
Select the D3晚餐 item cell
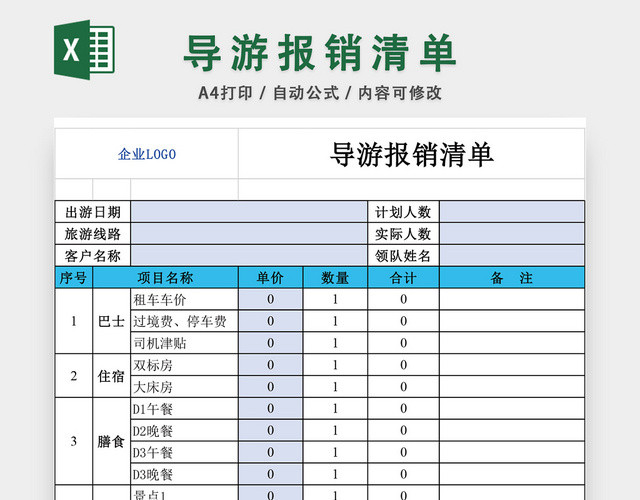coord(184,474)
